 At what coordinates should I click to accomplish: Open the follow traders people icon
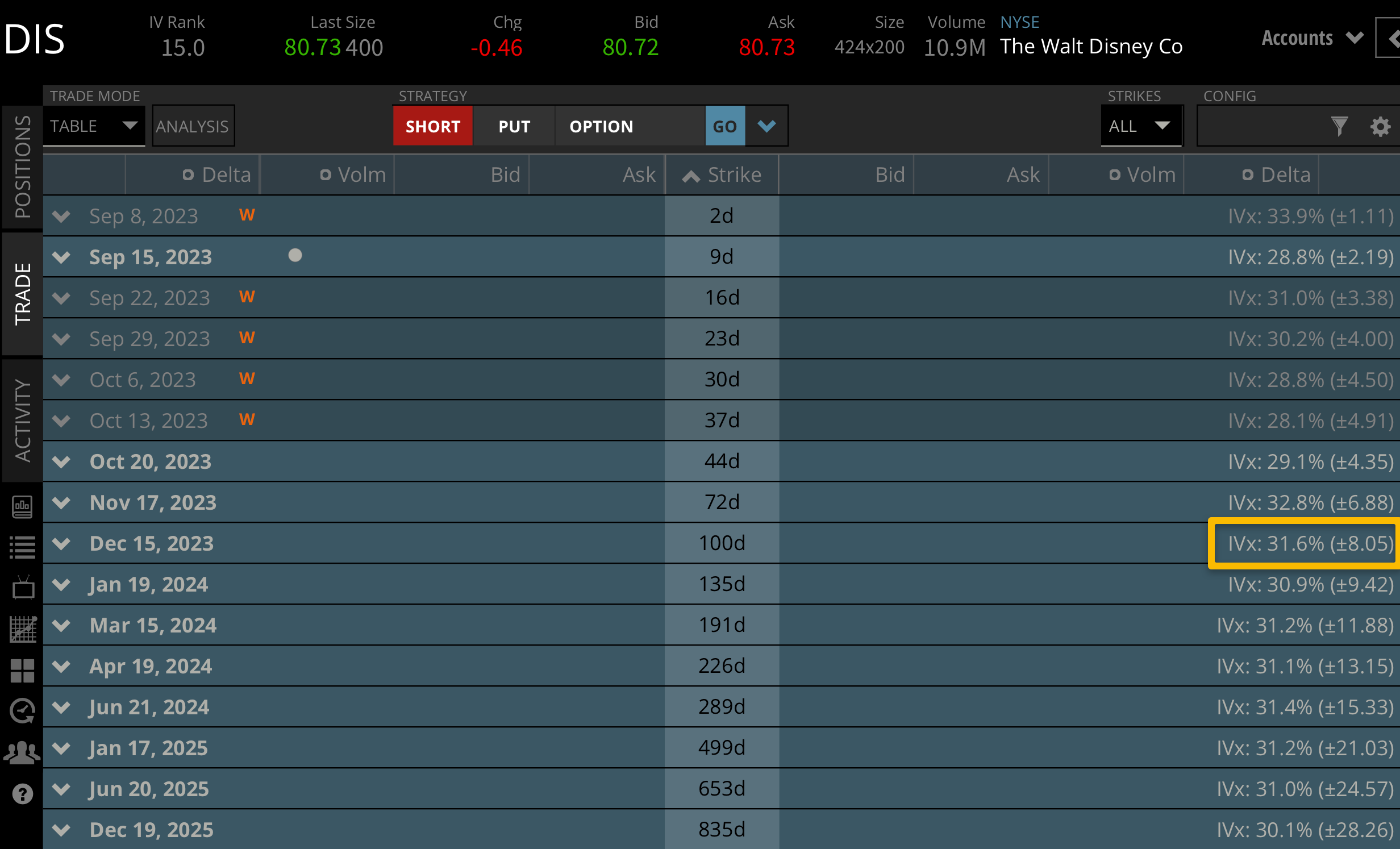click(22, 753)
